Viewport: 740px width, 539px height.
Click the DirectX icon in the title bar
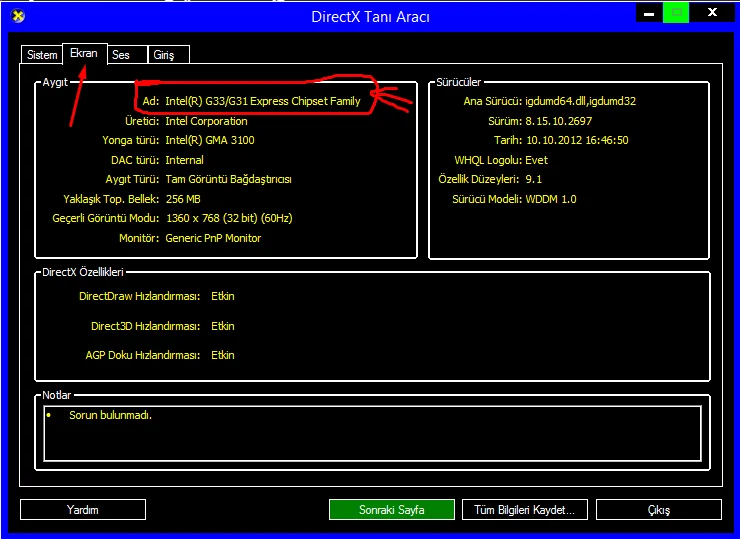coord(18,16)
